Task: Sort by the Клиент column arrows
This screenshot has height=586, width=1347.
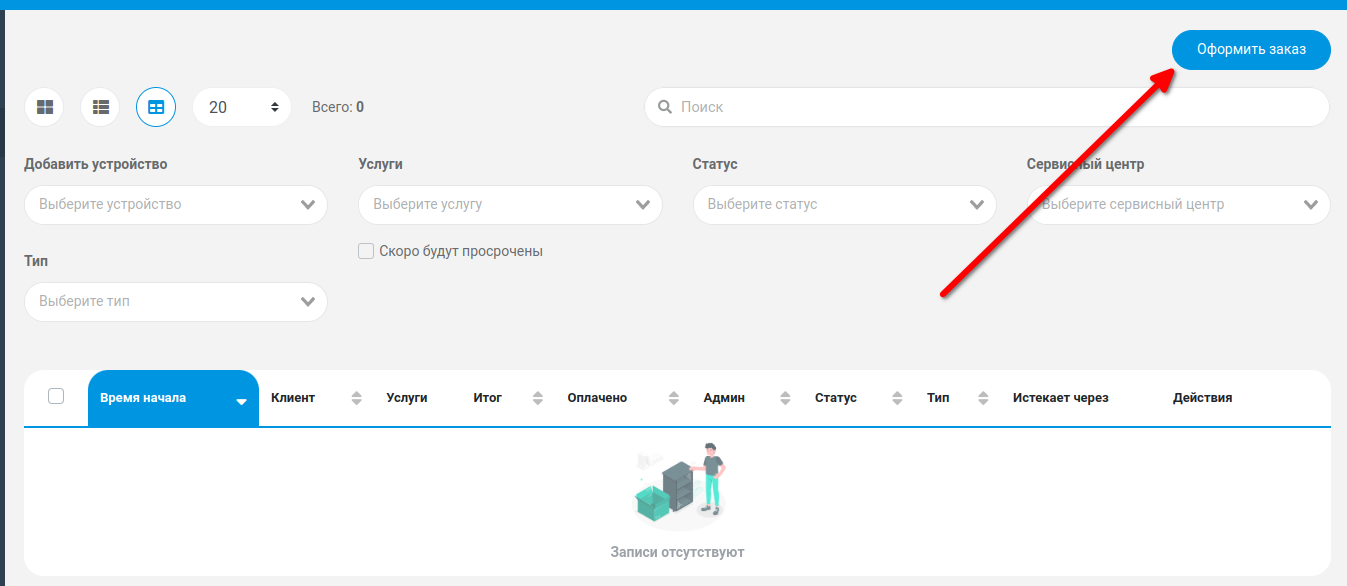Action: pos(357,398)
